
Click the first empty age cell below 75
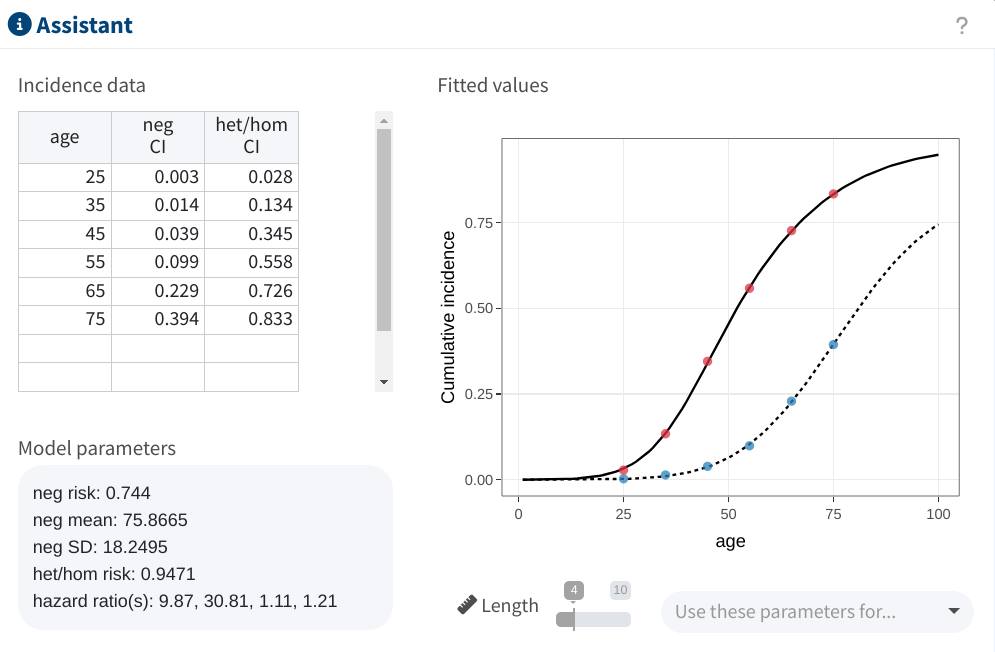pyautogui.click(x=65, y=348)
